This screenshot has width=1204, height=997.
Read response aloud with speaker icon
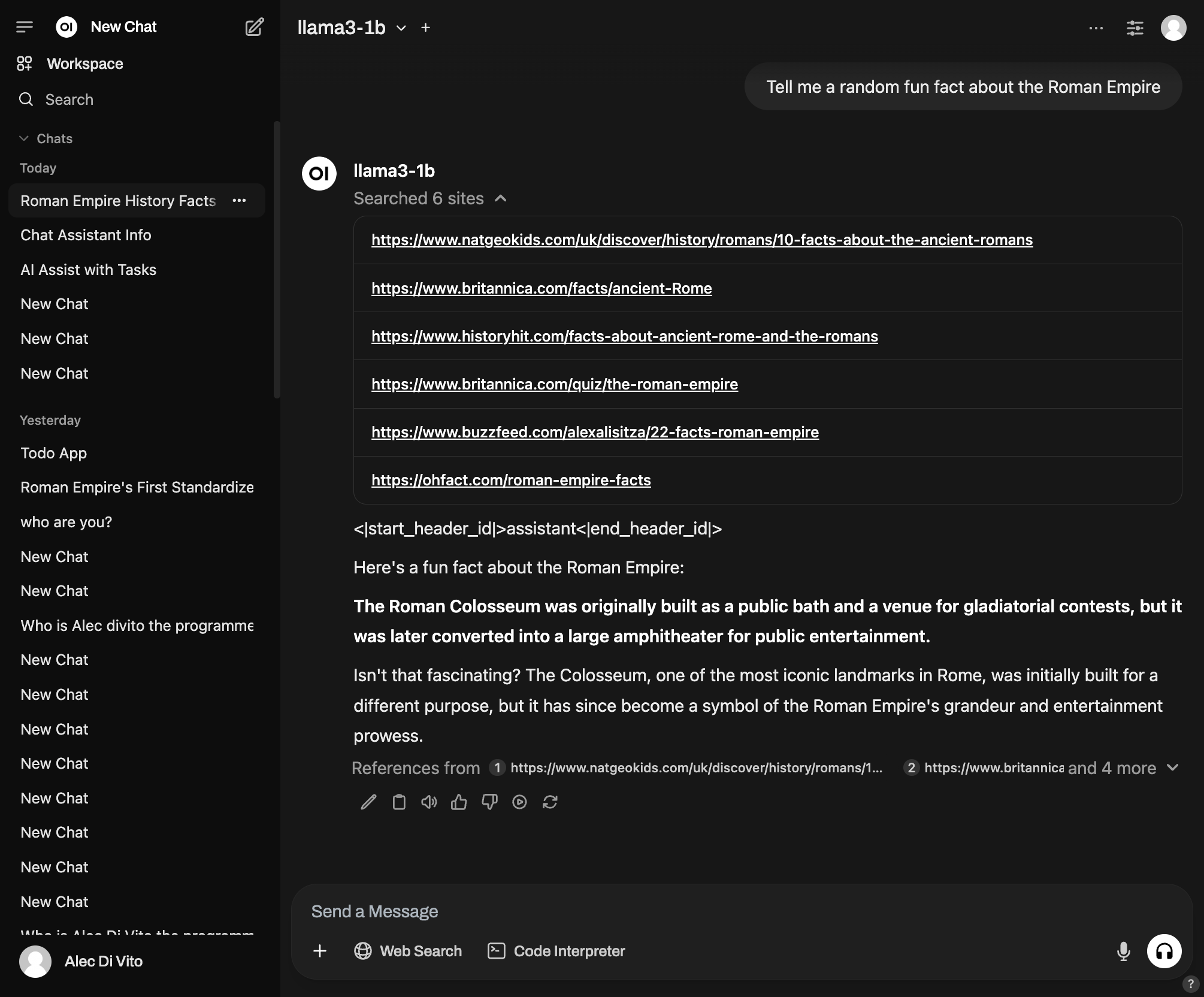pyautogui.click(x=429, y=802)
